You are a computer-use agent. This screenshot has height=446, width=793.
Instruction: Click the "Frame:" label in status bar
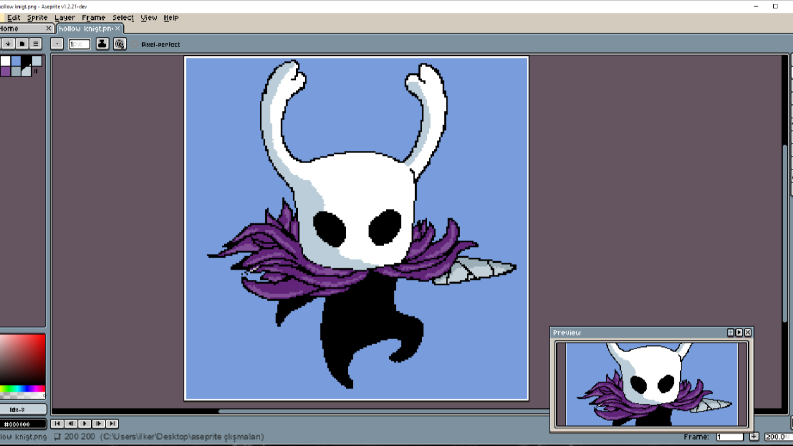click(x=696, y=436)
